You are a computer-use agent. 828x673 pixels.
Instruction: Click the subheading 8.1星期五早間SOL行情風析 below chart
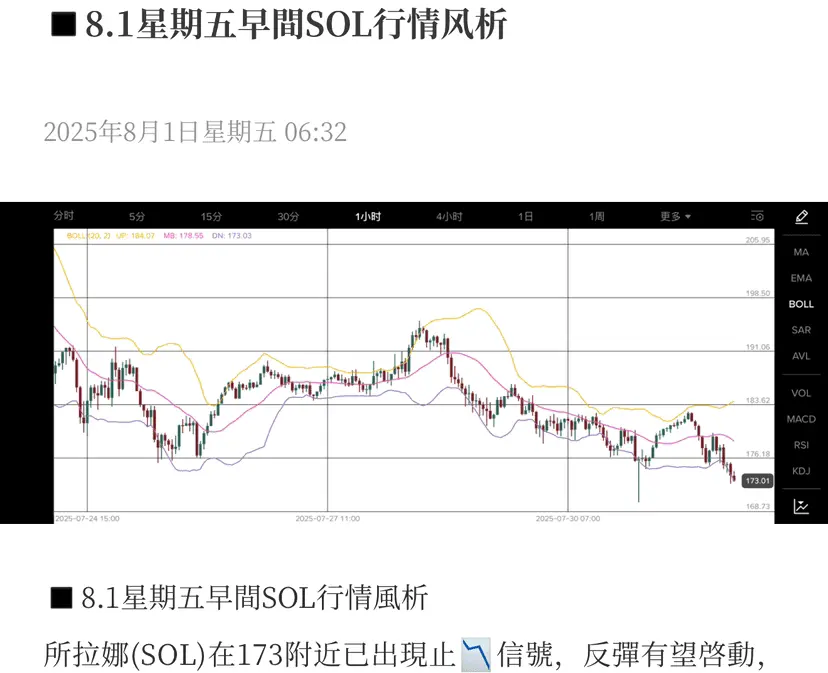click(x=239, y=598)
